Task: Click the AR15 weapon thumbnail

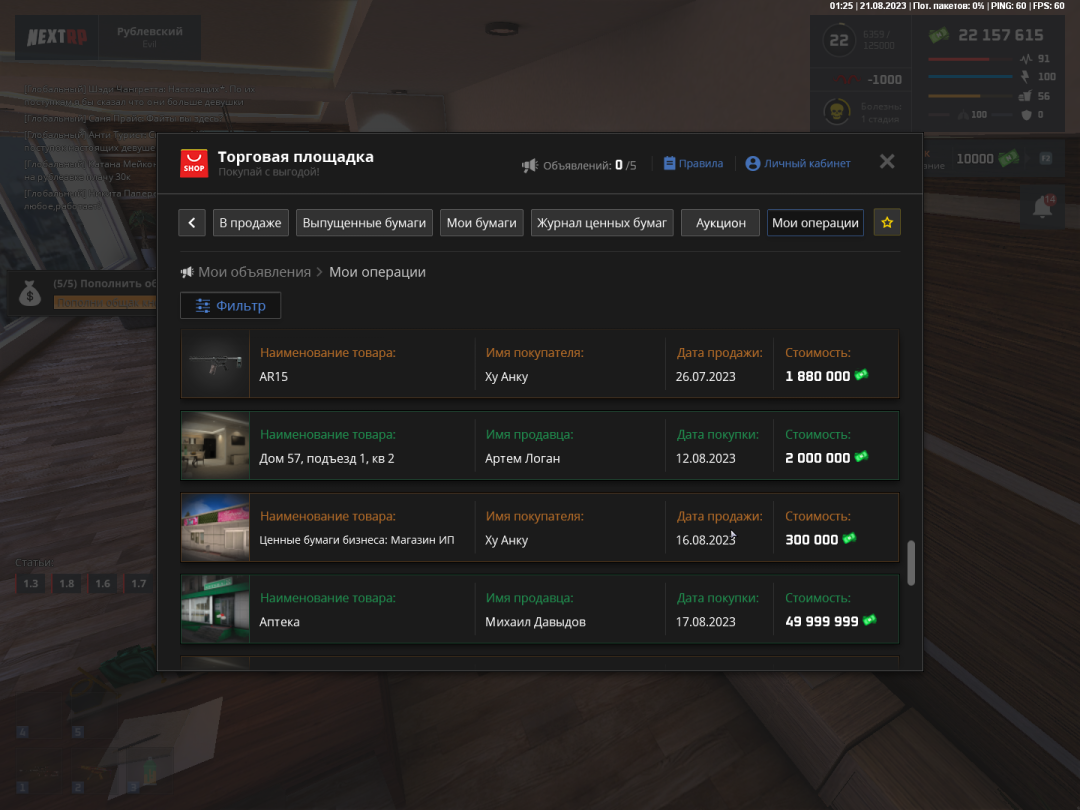Action: (215, 364)
